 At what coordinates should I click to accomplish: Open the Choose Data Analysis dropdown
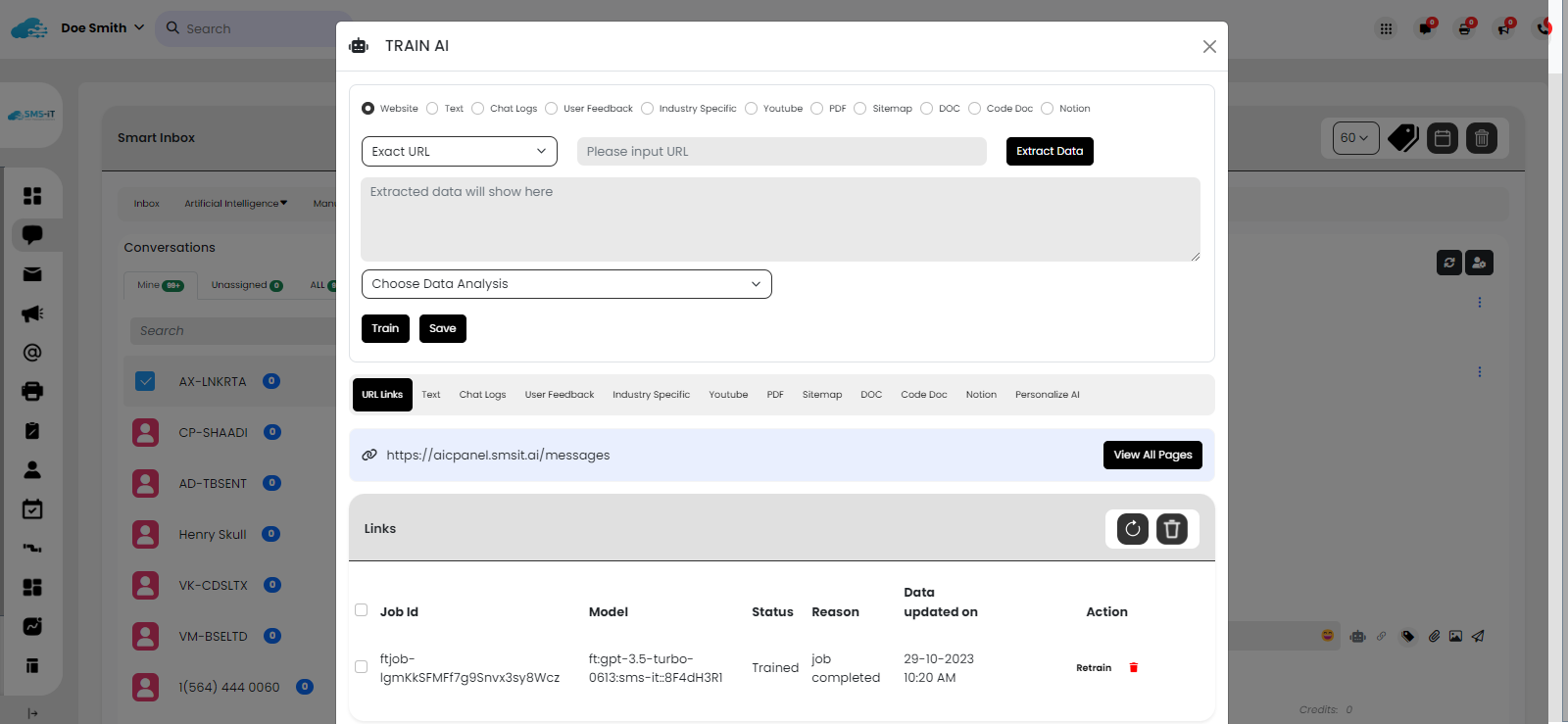coord(566,284)
